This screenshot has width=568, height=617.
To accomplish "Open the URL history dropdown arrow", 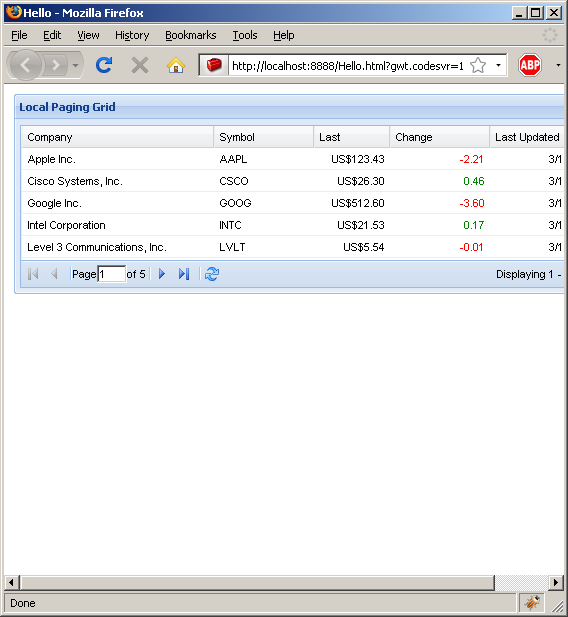I will pyautogui.click(x=498, y=65).
